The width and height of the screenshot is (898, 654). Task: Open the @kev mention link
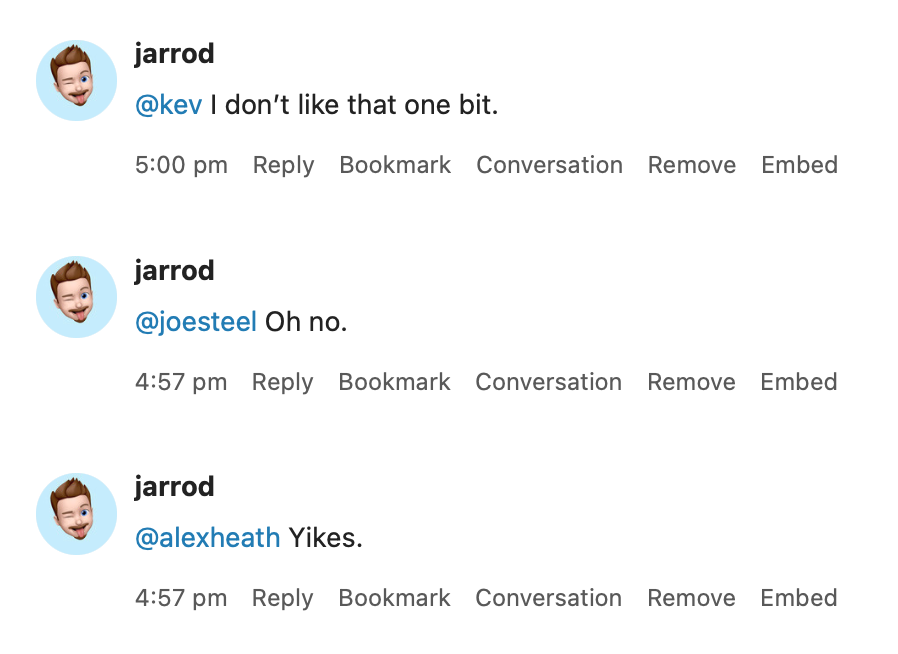168,105
